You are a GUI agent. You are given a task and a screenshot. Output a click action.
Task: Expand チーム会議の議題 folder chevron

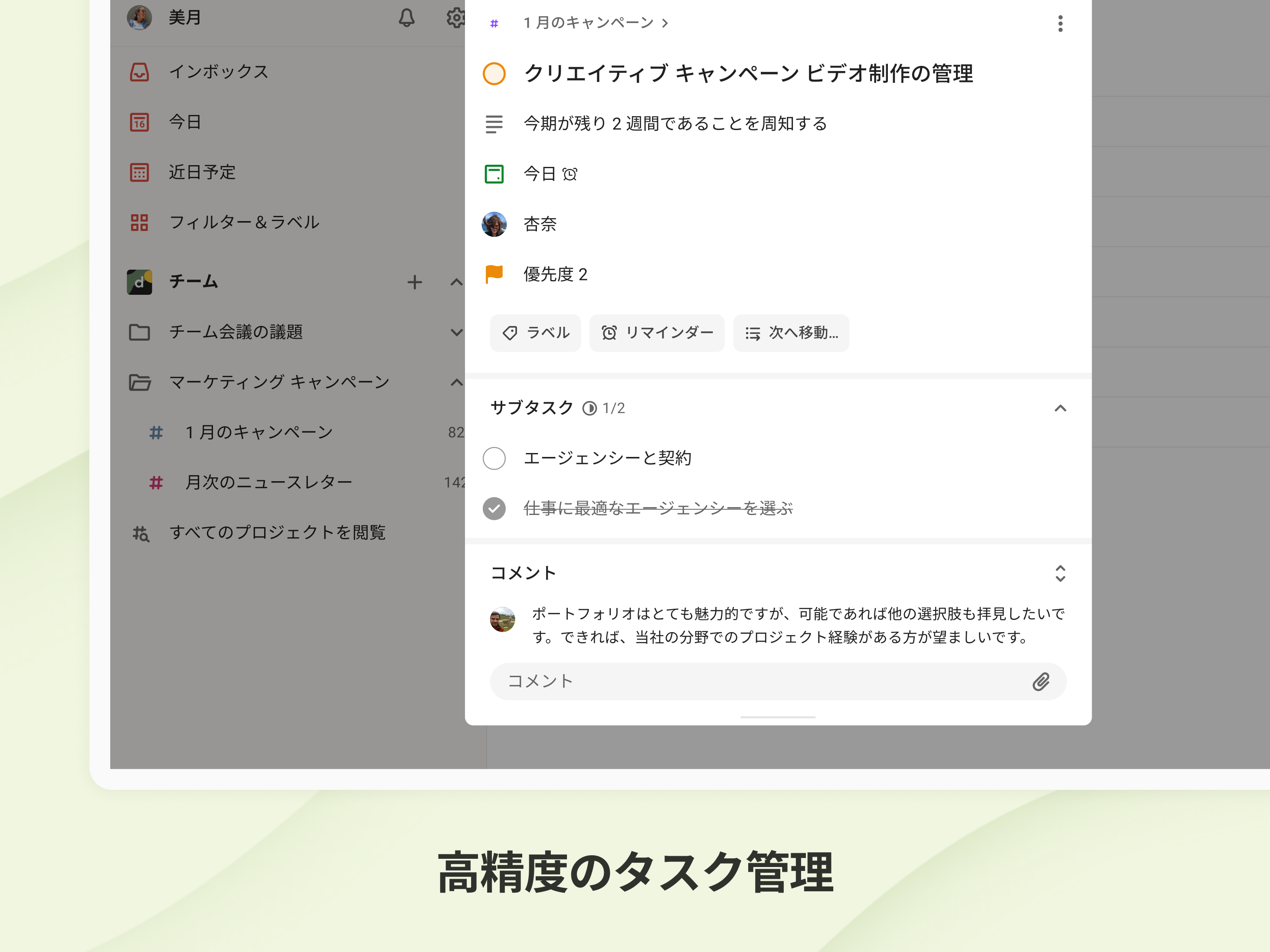point(456,332)
